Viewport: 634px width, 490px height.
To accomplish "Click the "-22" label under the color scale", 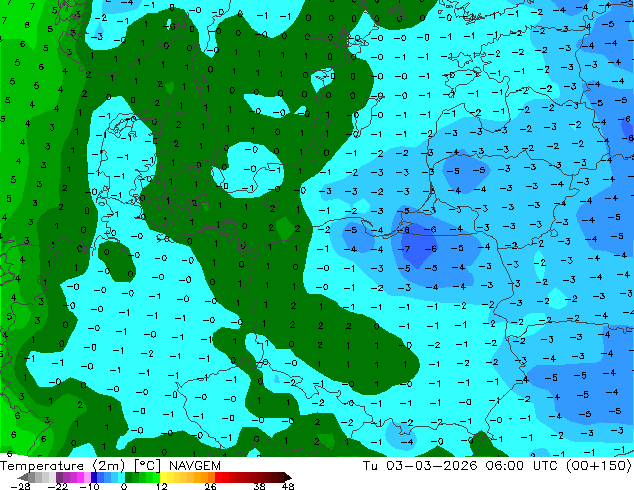I will (x=58, y=486).
